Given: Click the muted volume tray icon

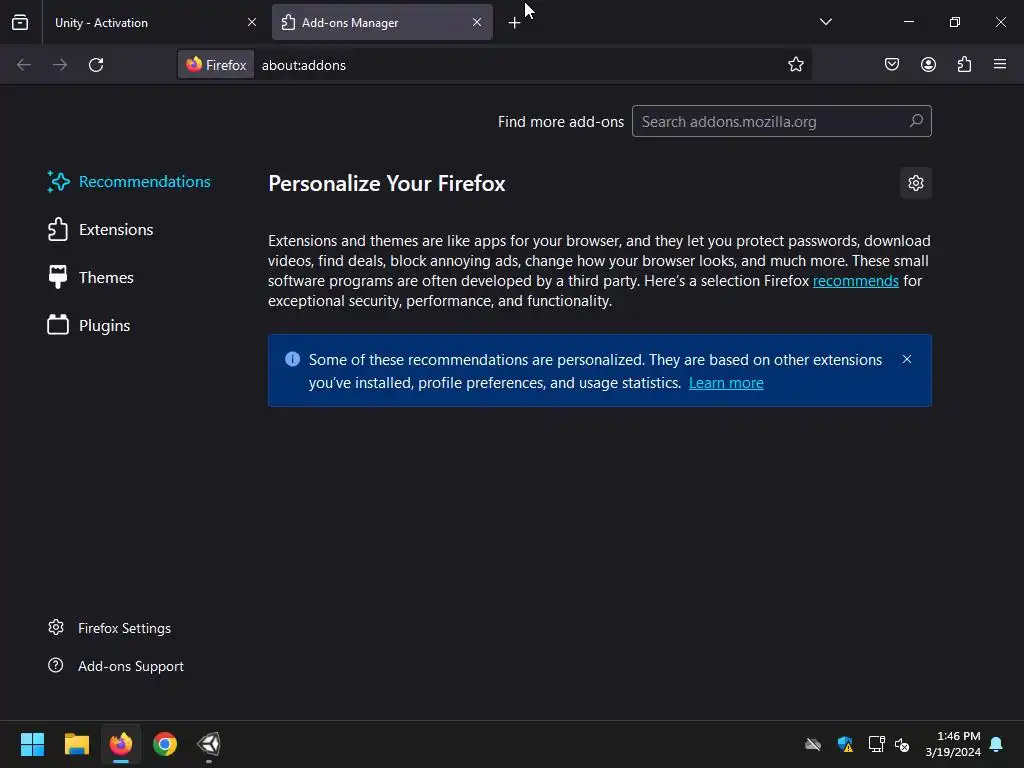Looking at the screenshot, I should (x=903, y=744).
